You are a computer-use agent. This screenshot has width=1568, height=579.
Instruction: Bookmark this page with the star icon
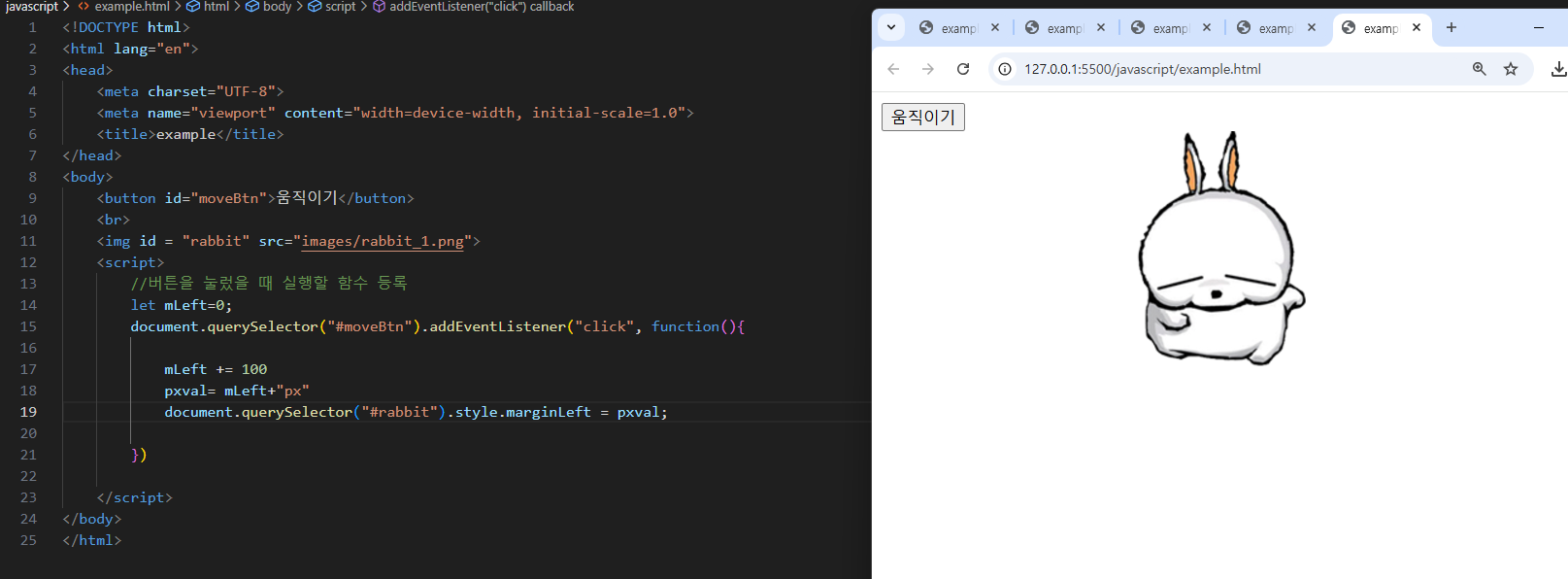[1511, 69]
